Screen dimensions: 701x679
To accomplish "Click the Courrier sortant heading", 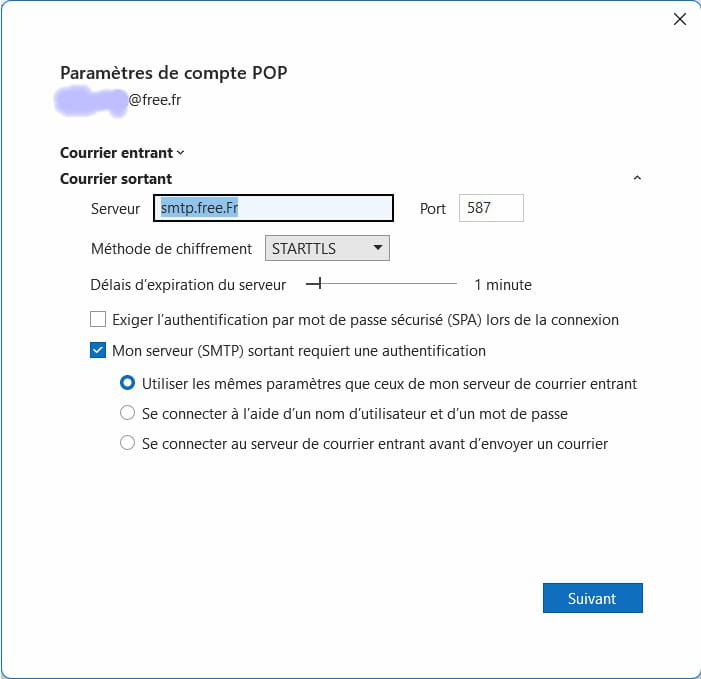I will (x=116, y=179).
